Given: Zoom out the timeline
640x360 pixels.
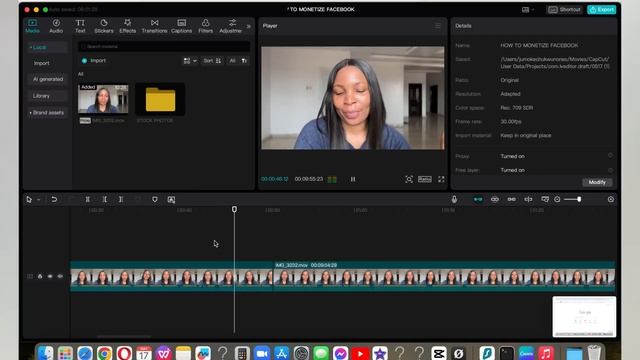Looking at the screenshot, I should coord(557,199).
